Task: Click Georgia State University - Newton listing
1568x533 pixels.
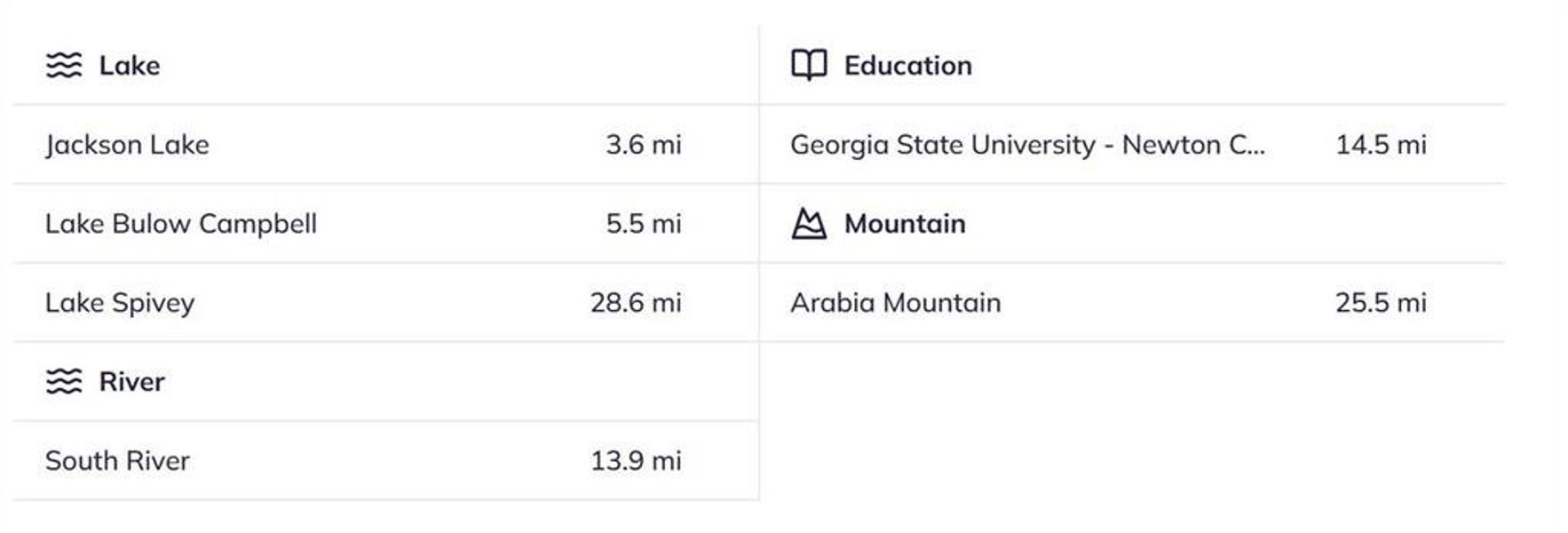Action: pyautogui.click(x=1027, y=145)
